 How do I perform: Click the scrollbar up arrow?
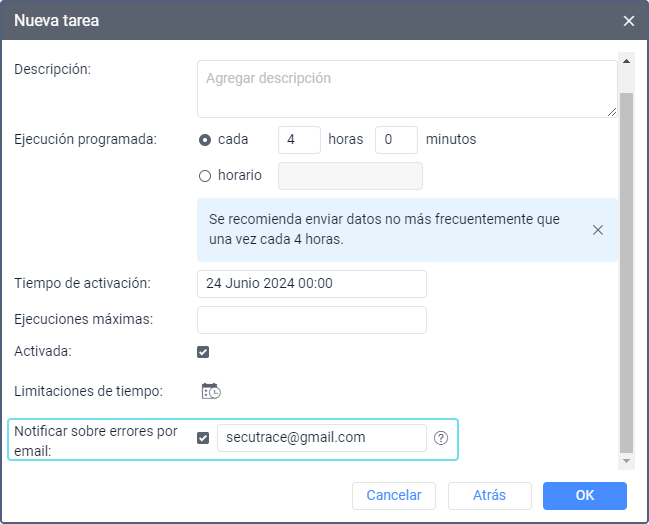pyautogui.click(x=627, y=60)
